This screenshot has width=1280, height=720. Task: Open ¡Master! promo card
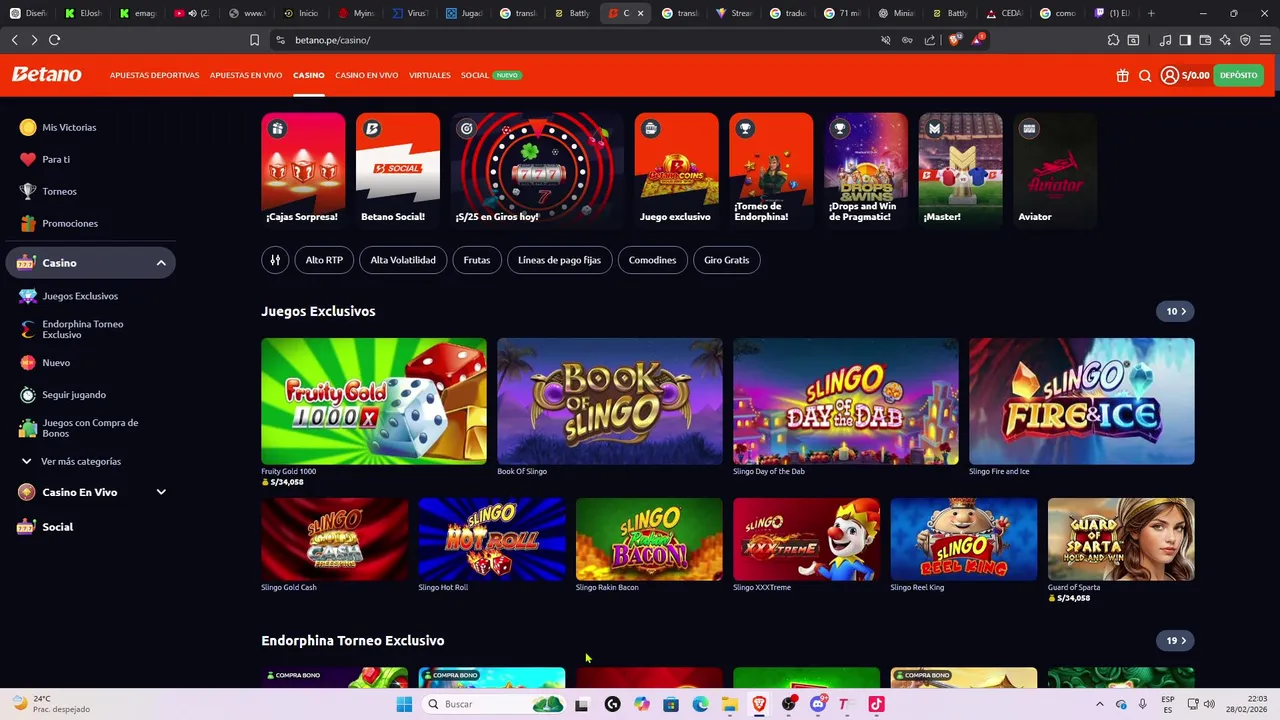(960, 170)
